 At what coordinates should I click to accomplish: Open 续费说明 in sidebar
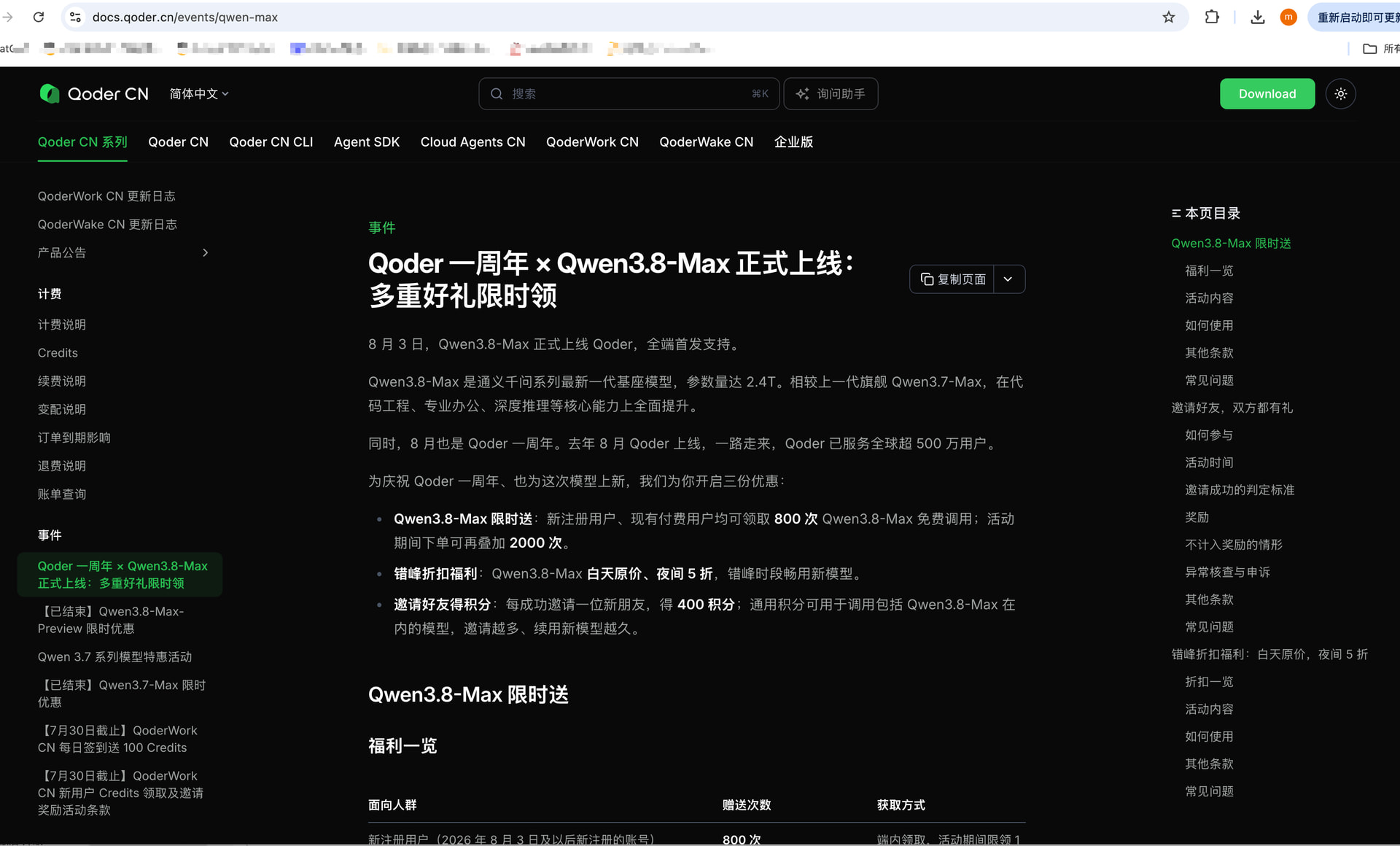(62, 381)
